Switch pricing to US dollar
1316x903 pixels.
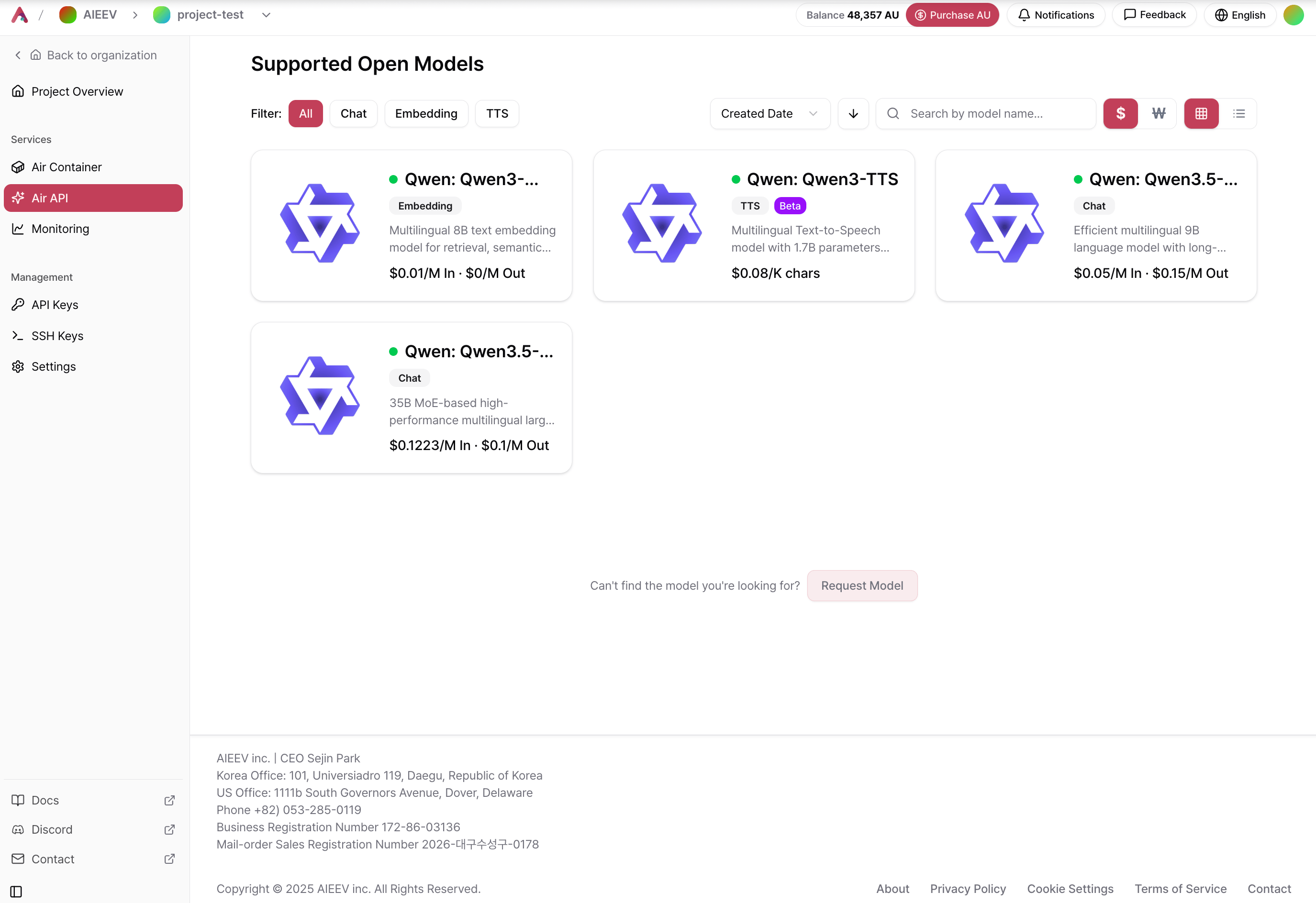pyautogui.click(x=1121, y=114)
